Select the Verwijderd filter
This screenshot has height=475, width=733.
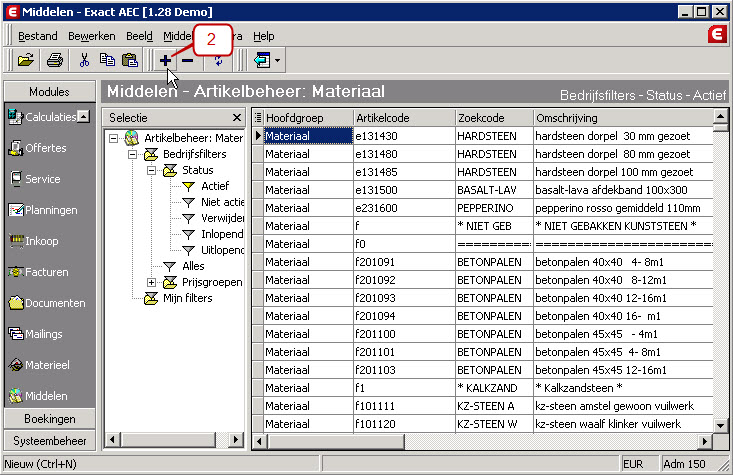[222, 218]
